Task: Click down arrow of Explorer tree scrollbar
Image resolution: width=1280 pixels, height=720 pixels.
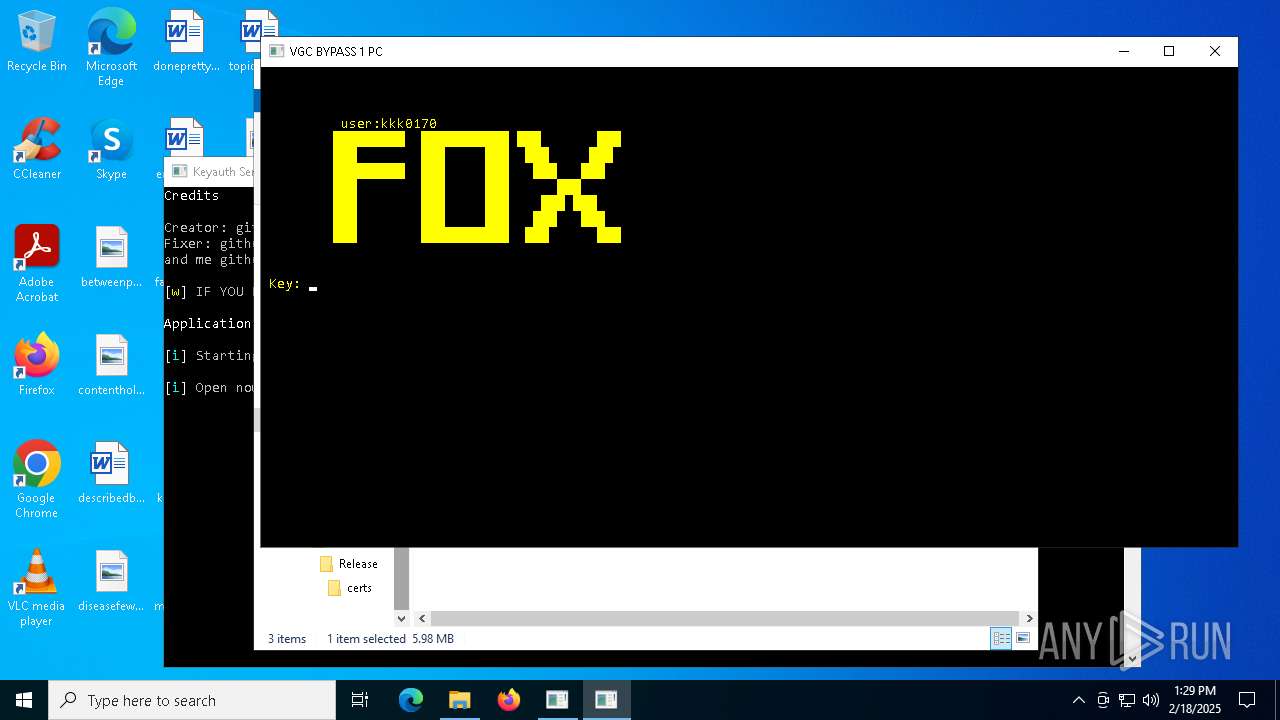Action: point(402,619)
